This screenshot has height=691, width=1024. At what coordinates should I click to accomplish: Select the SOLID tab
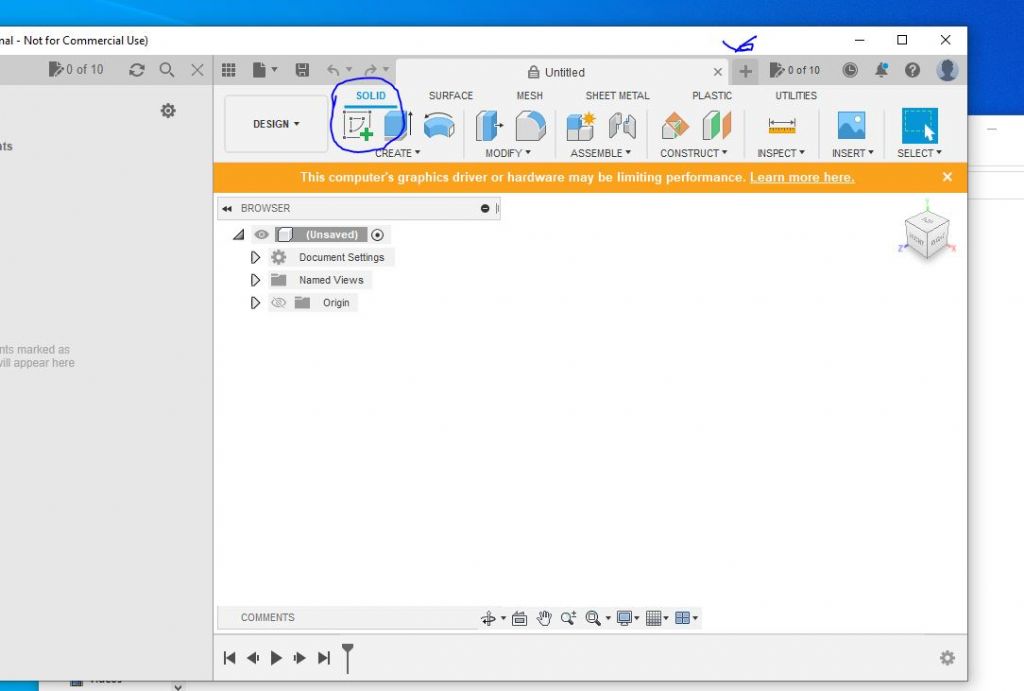(x=370, y=95)
